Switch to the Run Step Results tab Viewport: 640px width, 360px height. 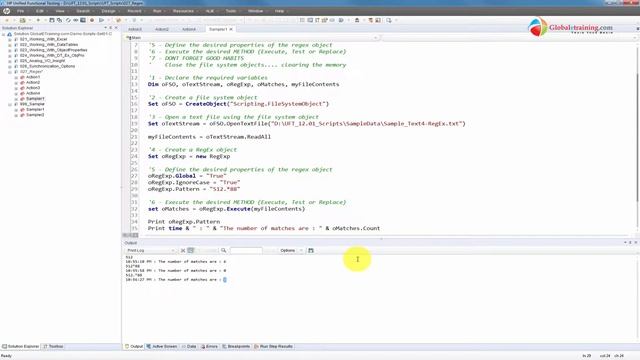[273, 346]
